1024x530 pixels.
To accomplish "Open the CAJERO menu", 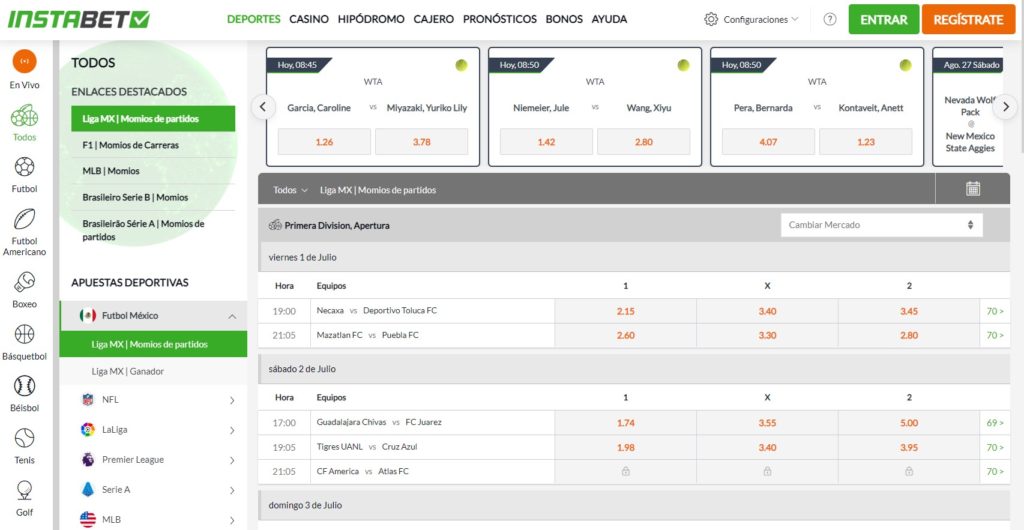I will (x=434, y=20).
